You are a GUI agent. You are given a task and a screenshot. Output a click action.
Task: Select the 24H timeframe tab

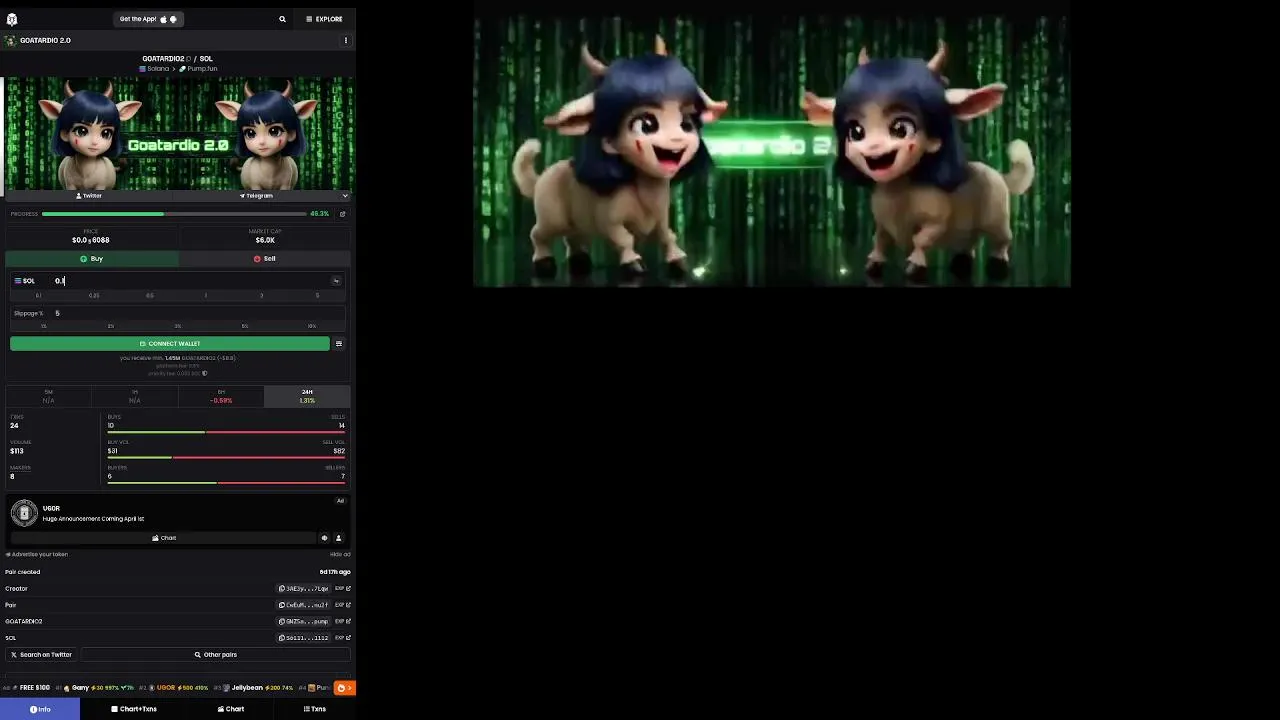307,396
